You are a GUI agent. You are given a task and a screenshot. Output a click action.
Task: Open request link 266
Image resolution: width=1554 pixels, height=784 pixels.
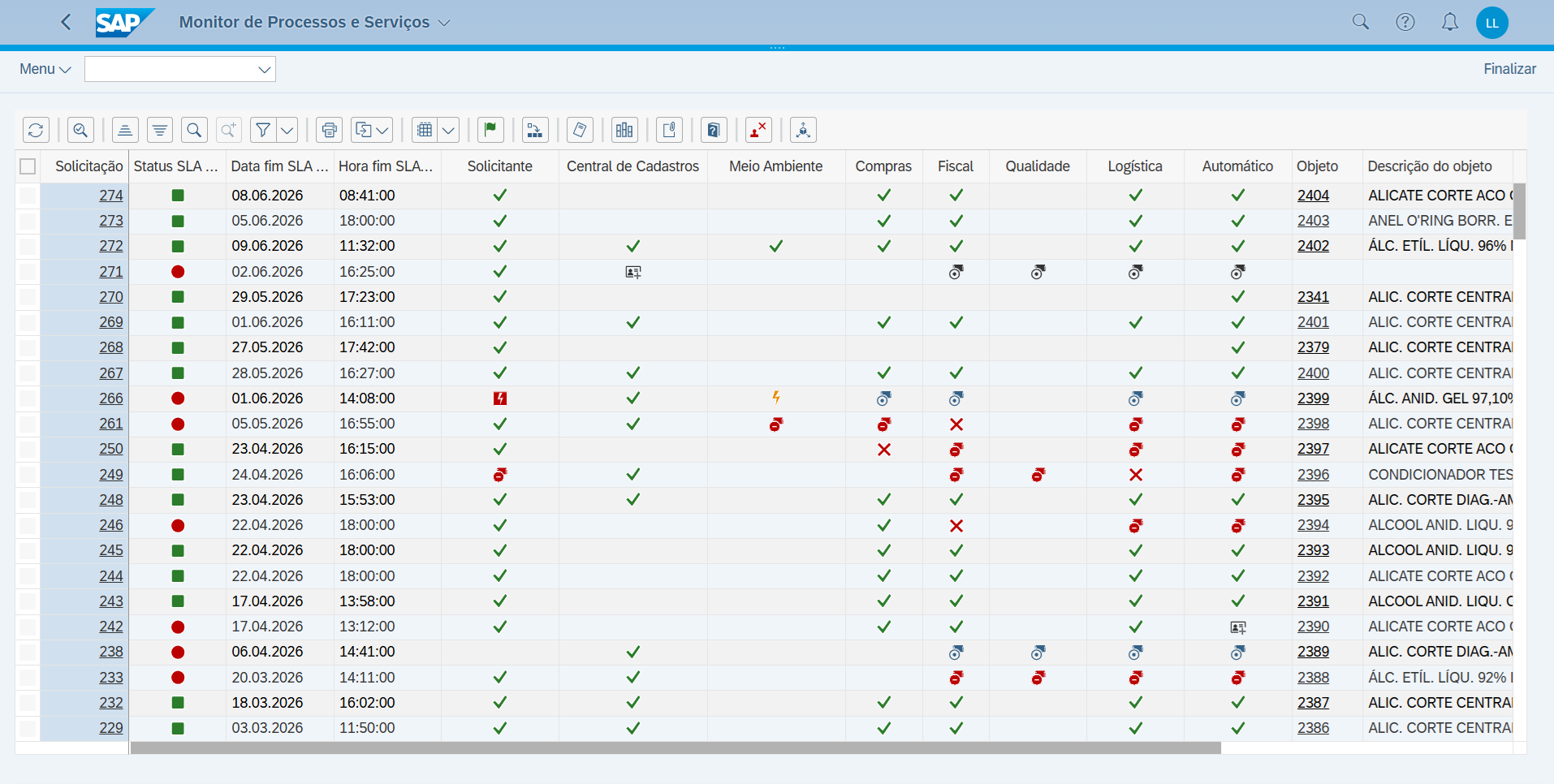111,398
